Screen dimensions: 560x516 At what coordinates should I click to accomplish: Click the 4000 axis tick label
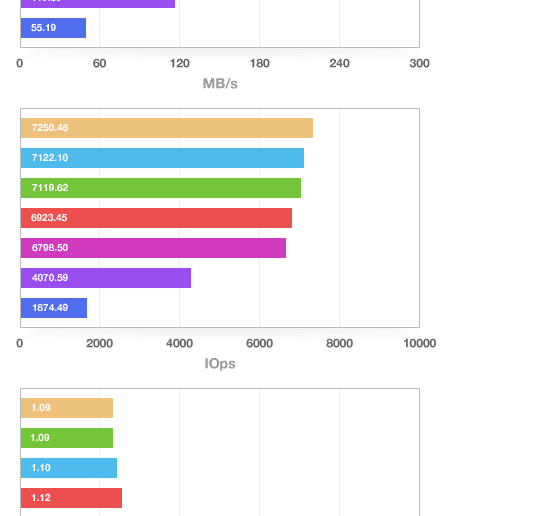click(179, 344)
